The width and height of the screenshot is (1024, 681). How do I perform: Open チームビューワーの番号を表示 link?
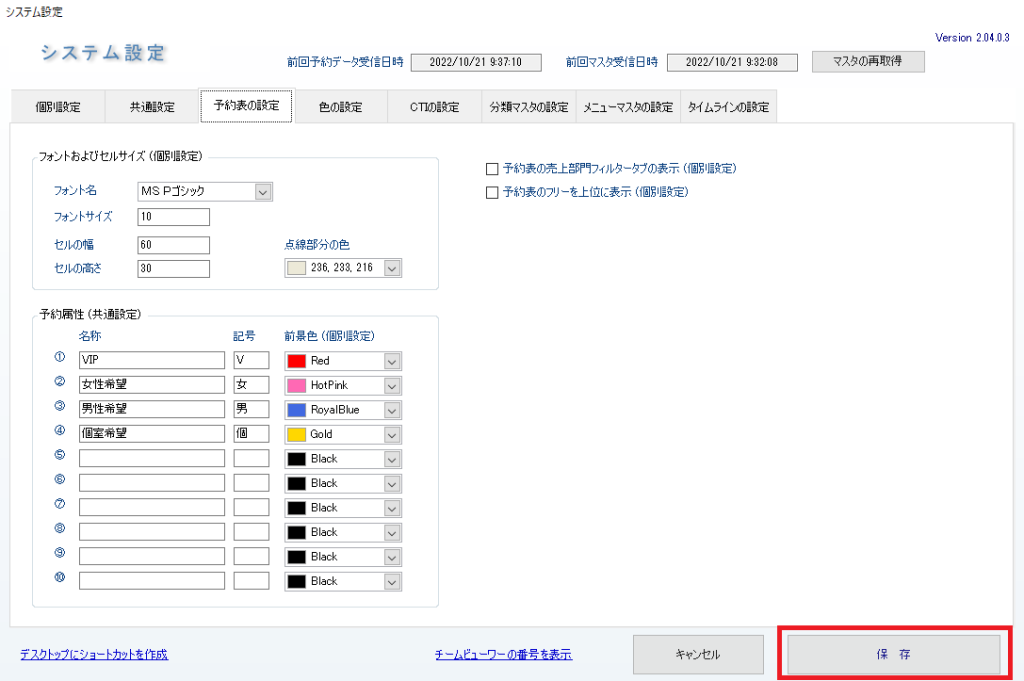(503, 655)
